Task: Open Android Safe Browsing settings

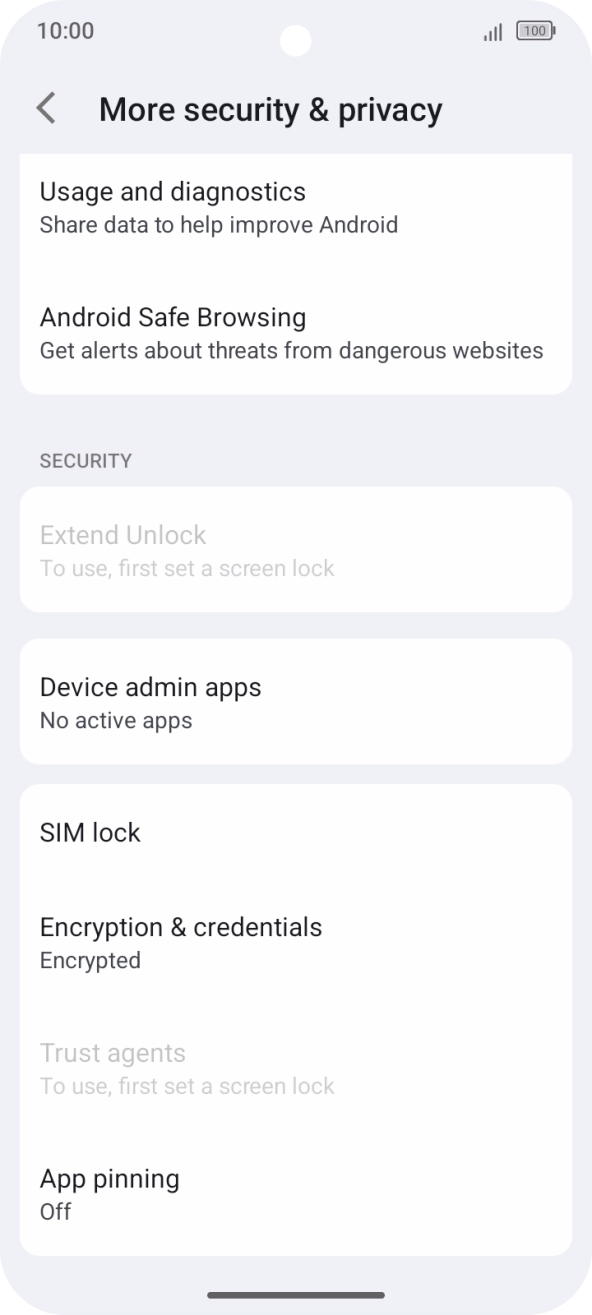Action: coord(173,318)
